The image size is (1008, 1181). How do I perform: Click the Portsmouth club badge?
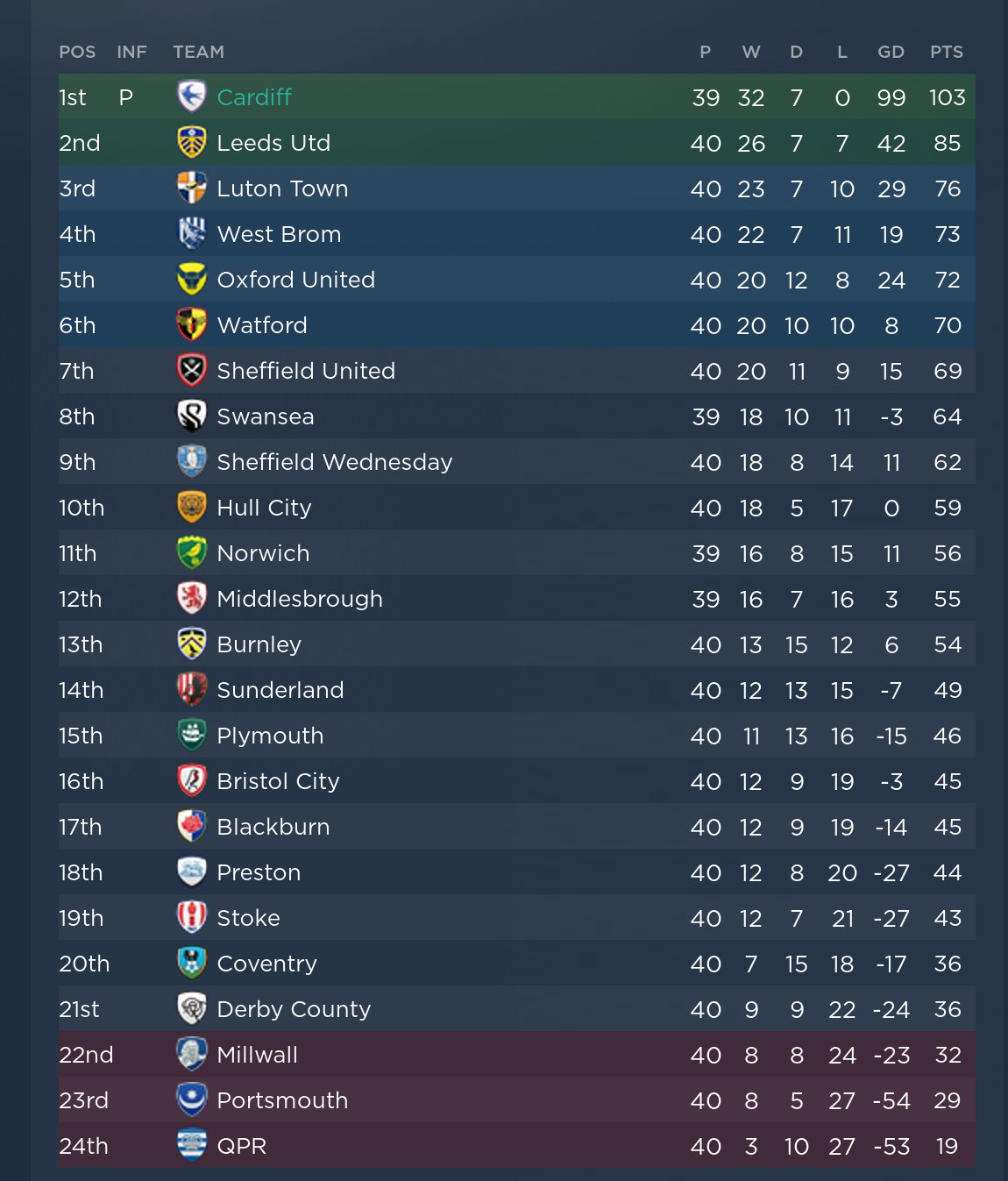click(x=191, y=1099)
